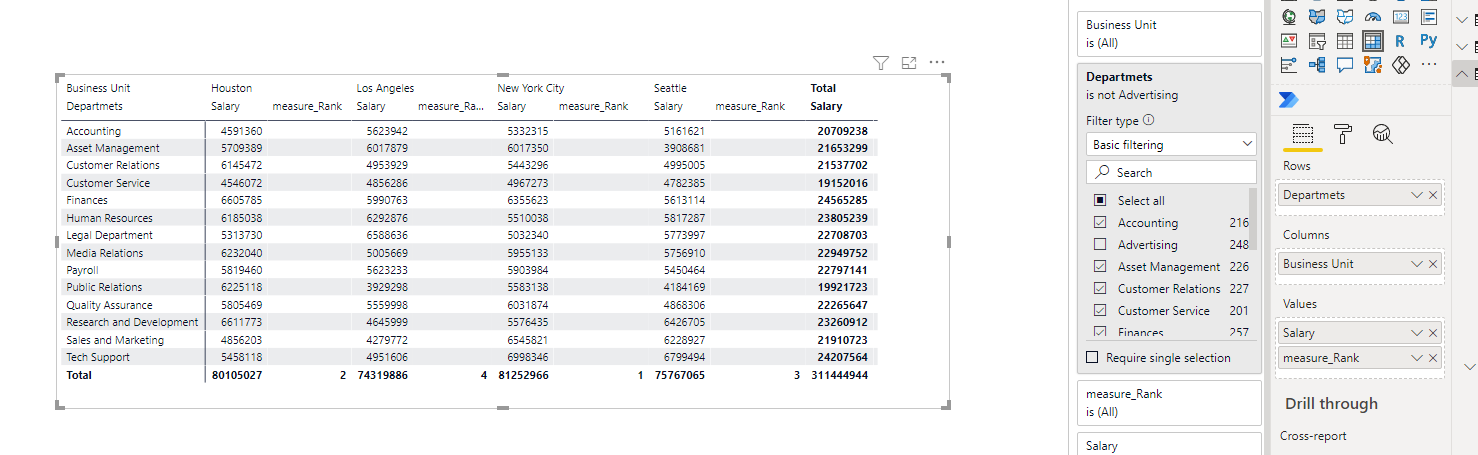The height and width of the screenshot is (455, 1478).
Task: Click the New York City column header
Action: coord(531,88)
